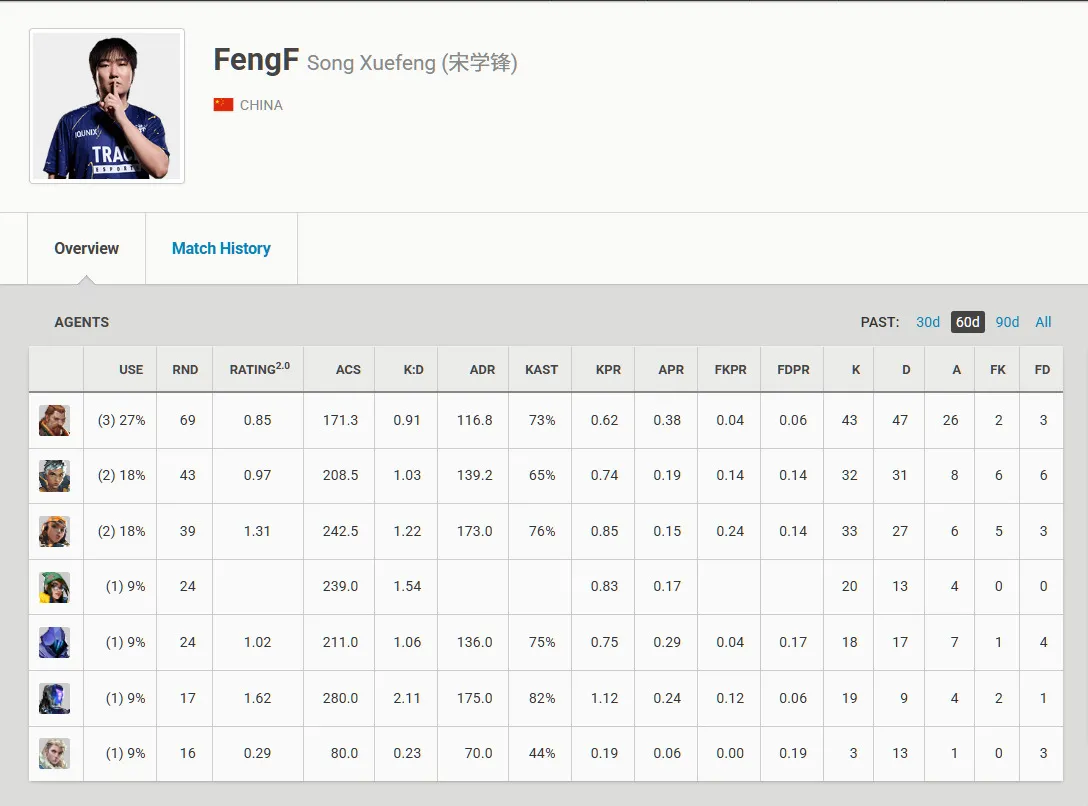1088x806 pixels.
Task: Click the dark blue hooded agent icon
Action: [54, 642]
